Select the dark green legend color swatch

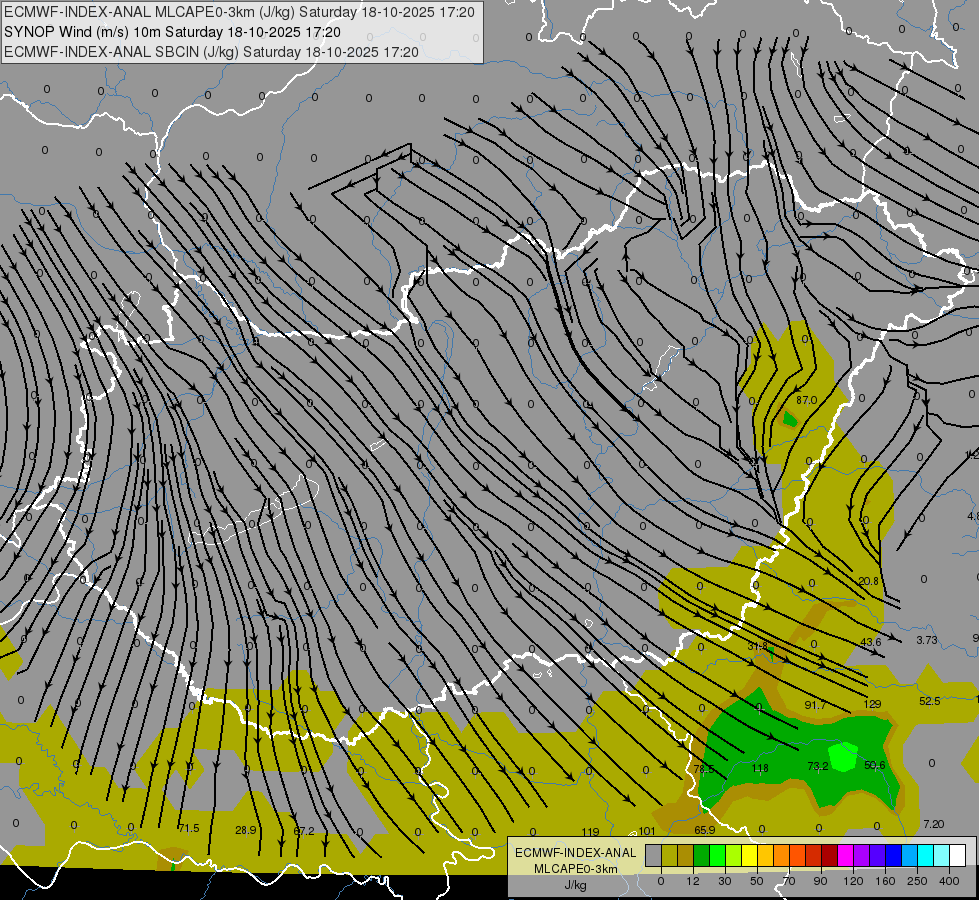(x=702, y=855)
